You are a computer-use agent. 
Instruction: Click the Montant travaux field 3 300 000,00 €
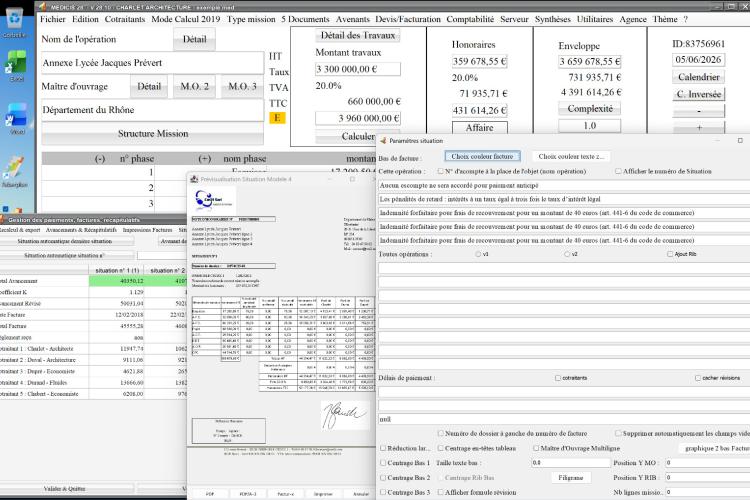point(358,69)
